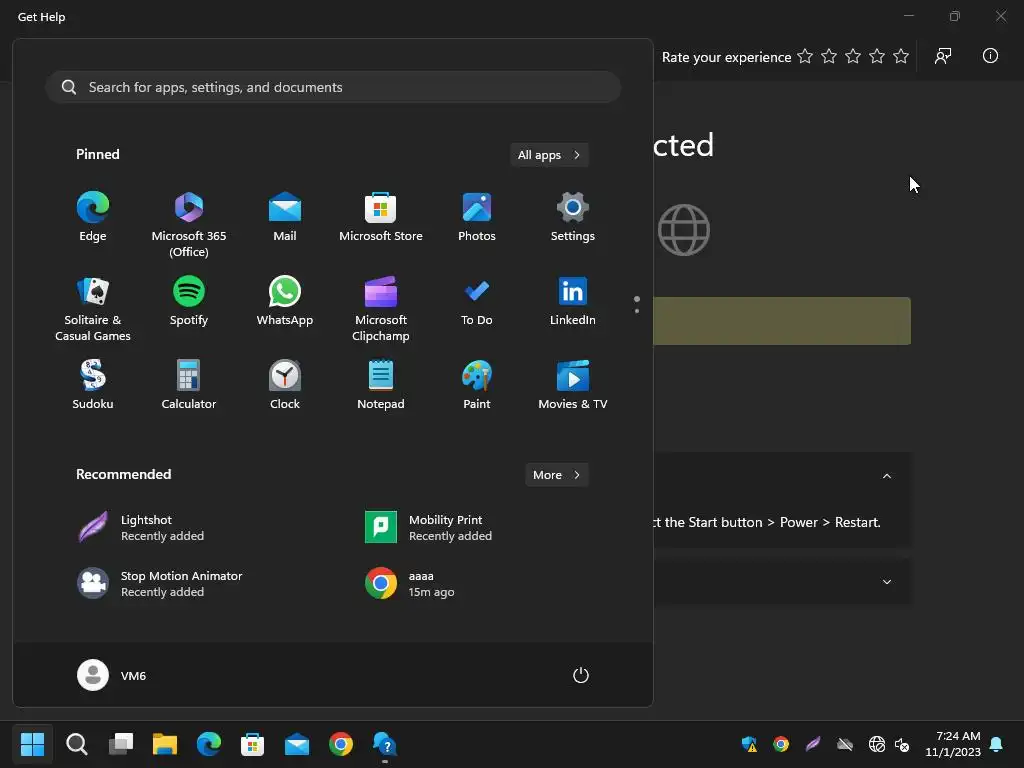The width and height of the screenshot is (1024, 768).
Task: Open recommended Lightshot app
Action: coord(140,528)
